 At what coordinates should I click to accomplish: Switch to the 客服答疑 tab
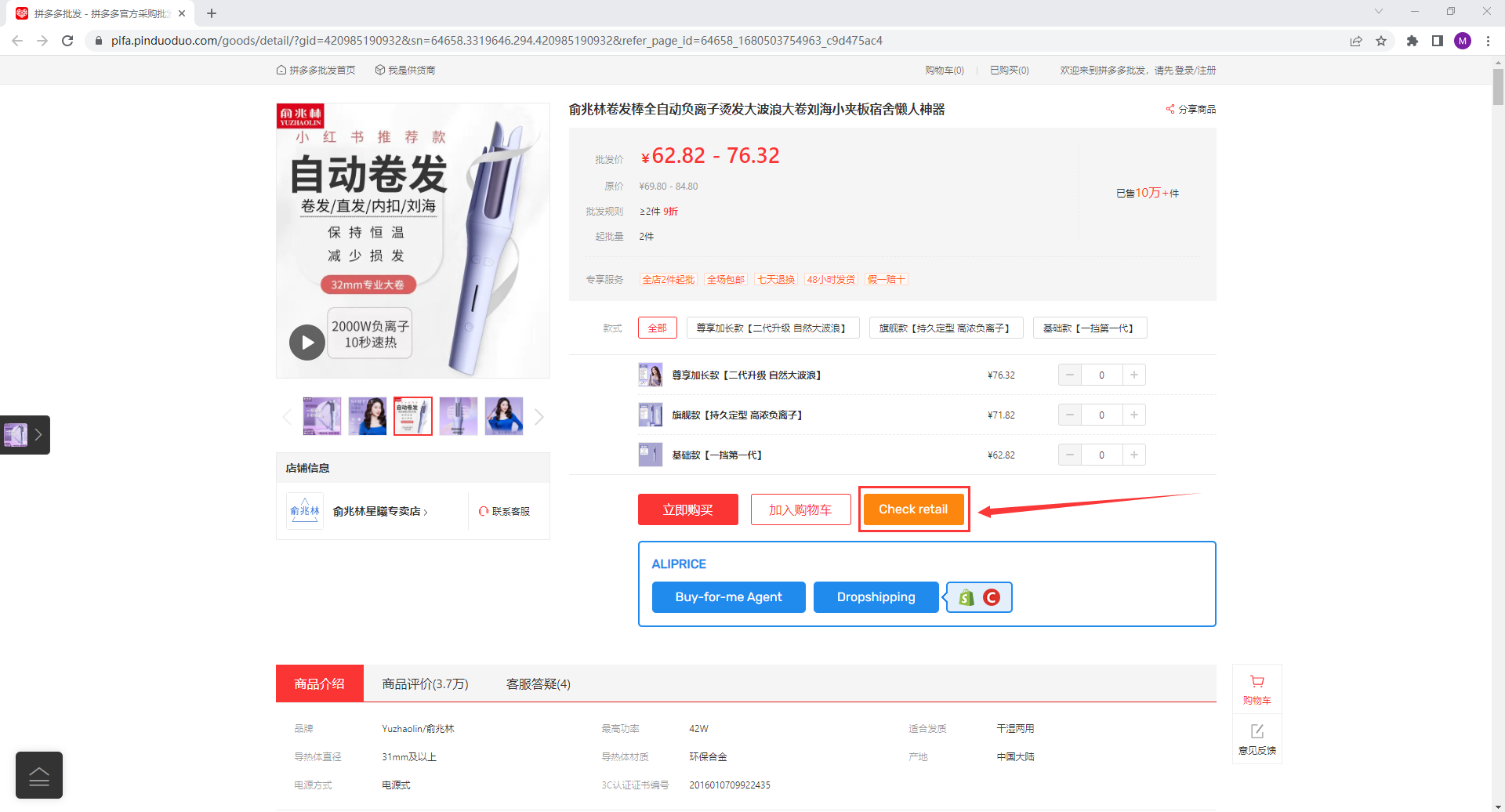[x=539, y=684]
